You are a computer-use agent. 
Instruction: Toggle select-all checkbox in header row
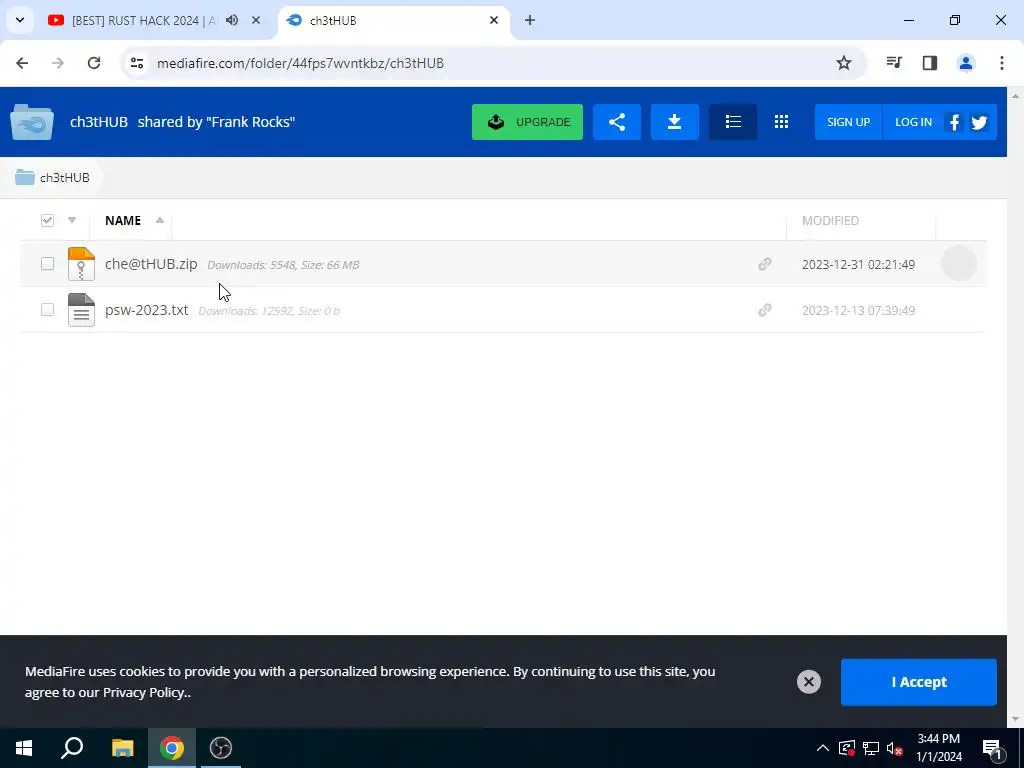point(47,220)
